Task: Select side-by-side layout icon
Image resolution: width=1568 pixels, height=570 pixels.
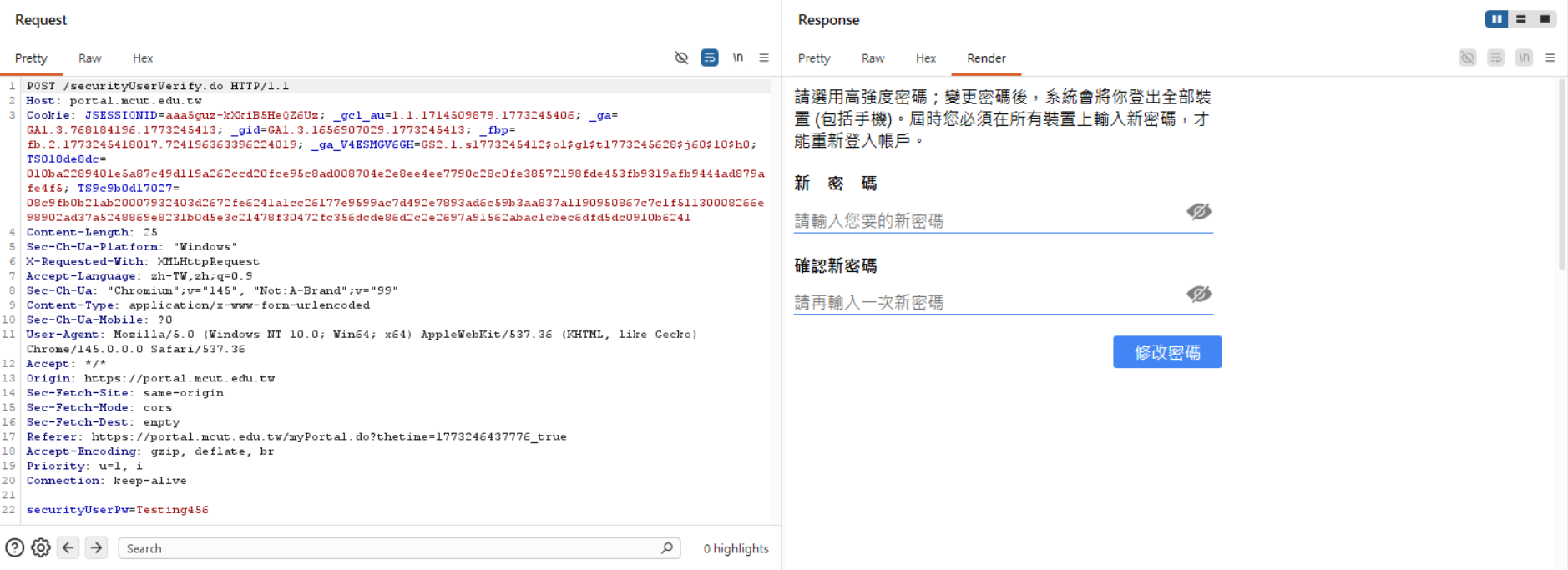Action: click(1496, 18)
